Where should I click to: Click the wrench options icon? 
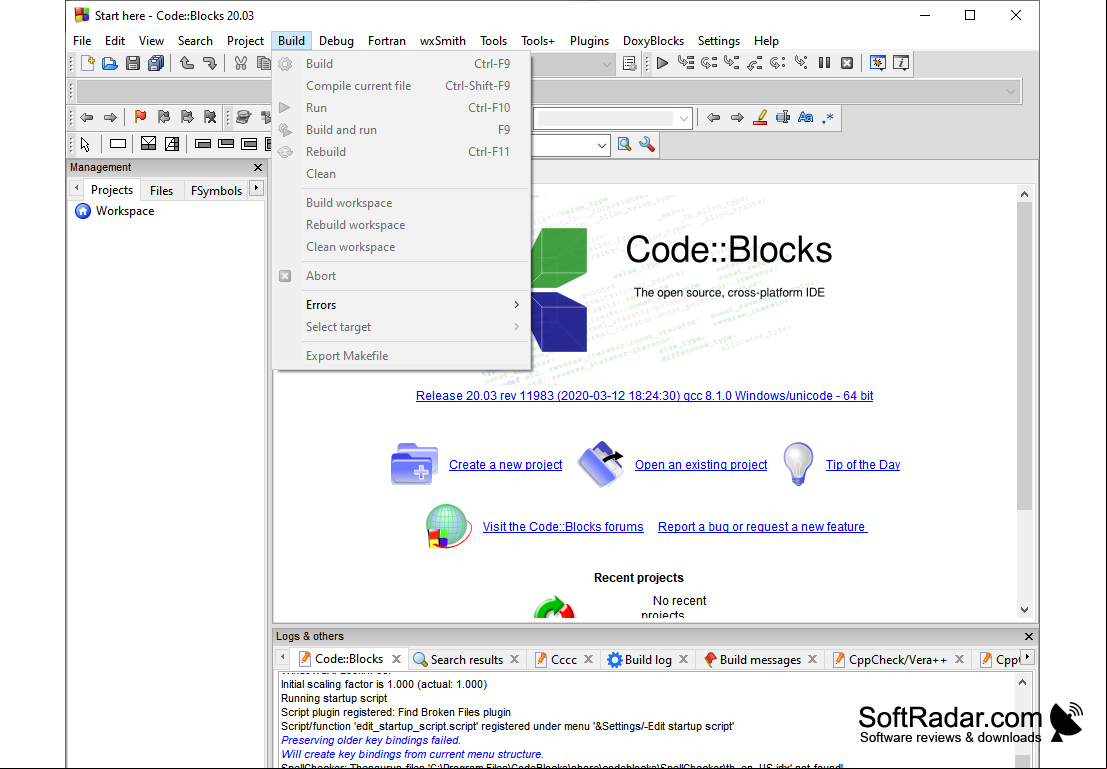(647, 145)
